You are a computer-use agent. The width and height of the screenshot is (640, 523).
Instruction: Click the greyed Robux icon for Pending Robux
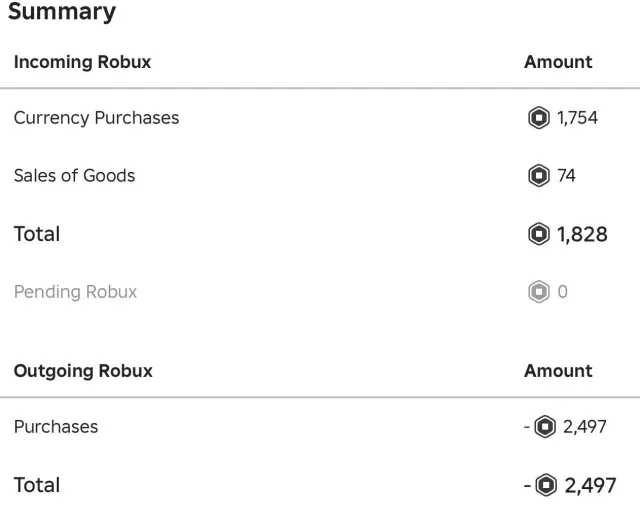539,292
